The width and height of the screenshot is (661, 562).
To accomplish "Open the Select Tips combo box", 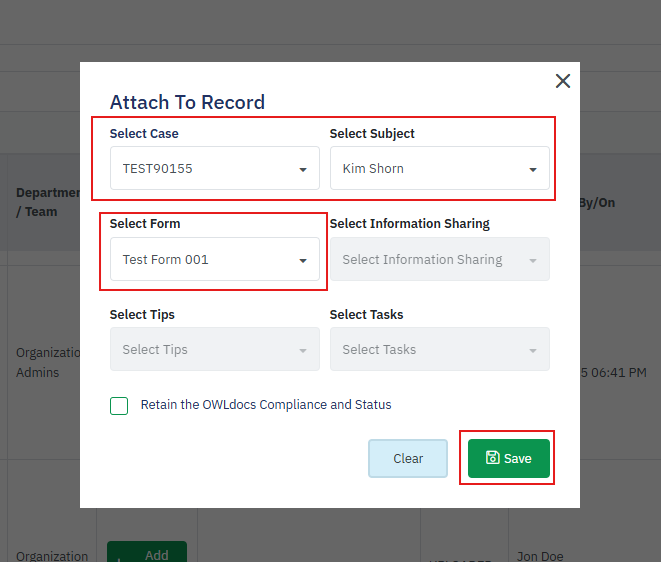I will point(205,350).
